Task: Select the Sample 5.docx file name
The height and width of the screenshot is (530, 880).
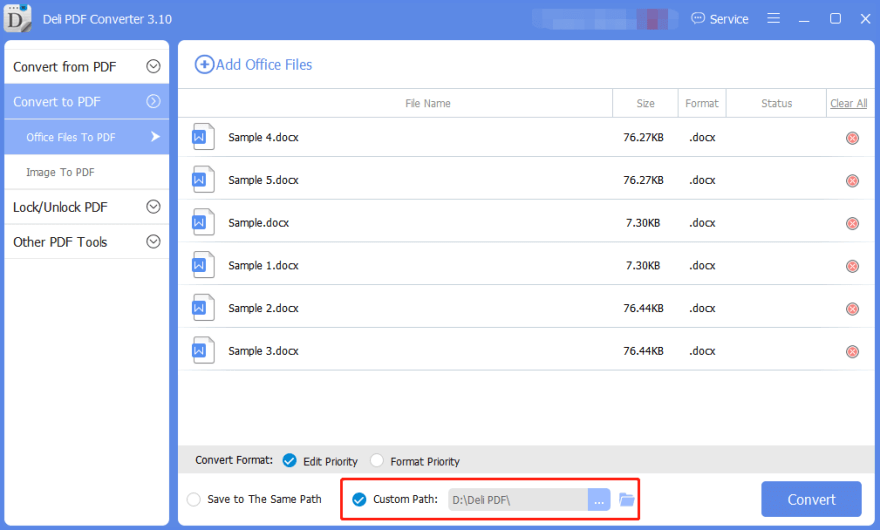Action: (263, 180)
